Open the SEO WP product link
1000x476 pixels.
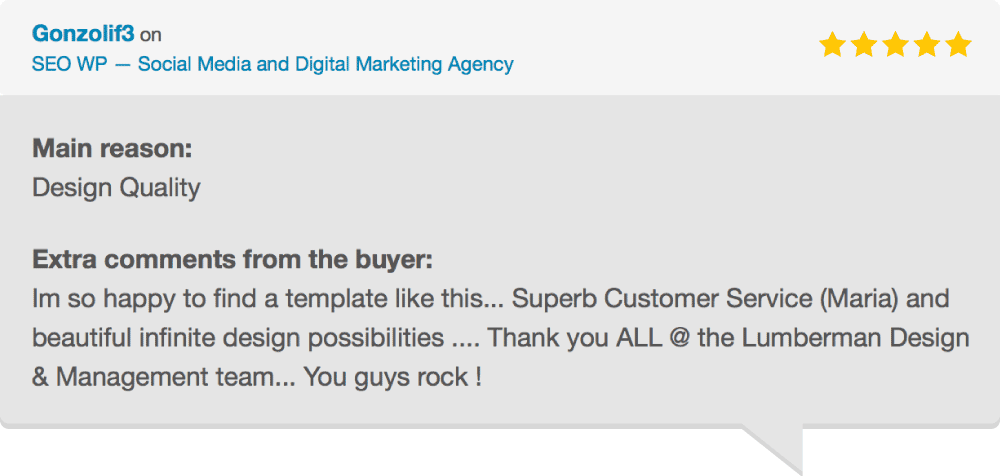(273, 65)
